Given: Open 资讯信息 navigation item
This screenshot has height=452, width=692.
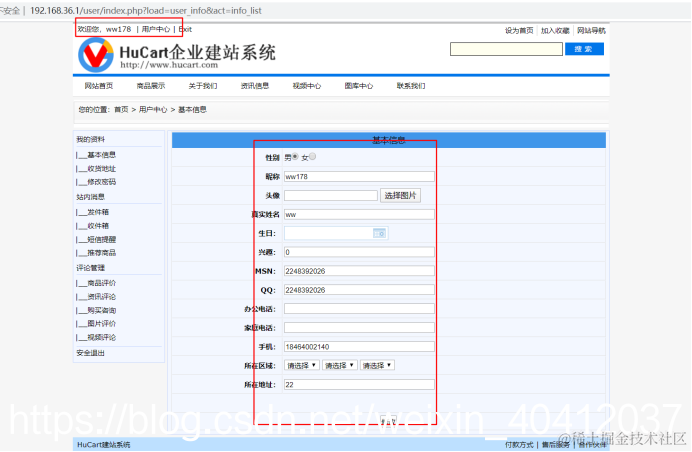Looking at the screenshot, I should (x=255, y=86).
